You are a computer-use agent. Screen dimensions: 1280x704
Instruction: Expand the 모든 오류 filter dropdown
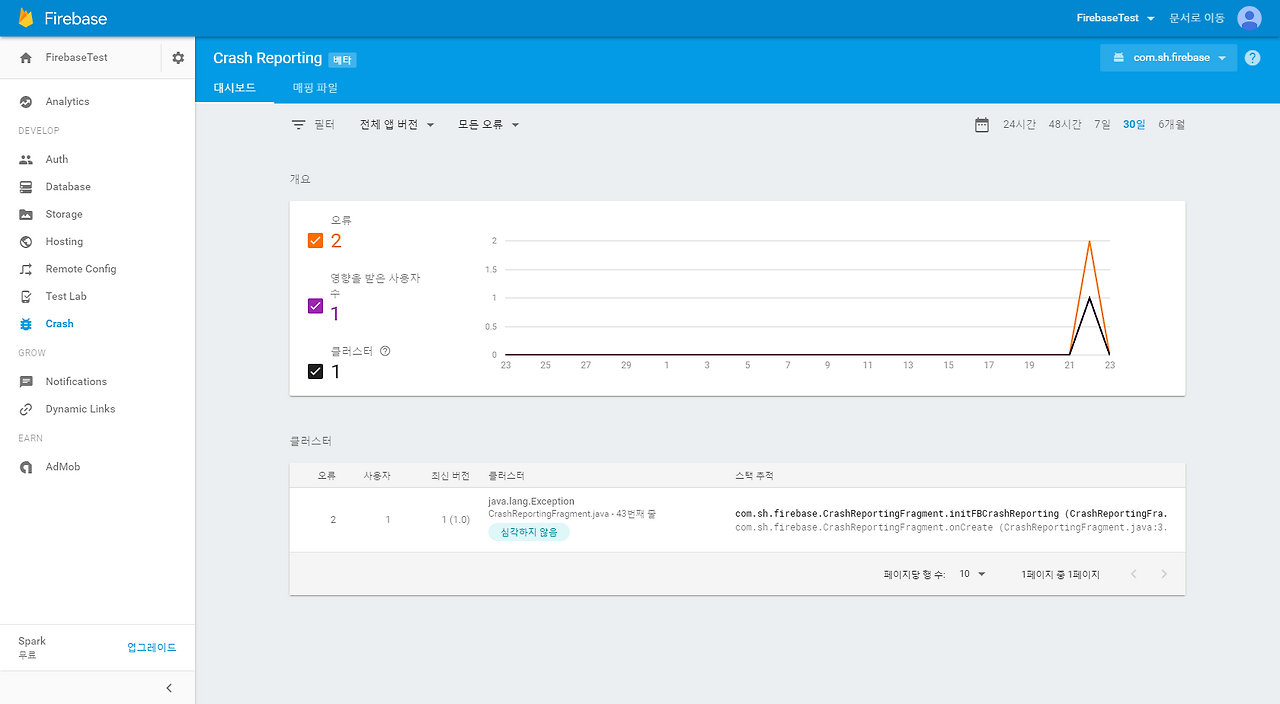tap(487, 124)
